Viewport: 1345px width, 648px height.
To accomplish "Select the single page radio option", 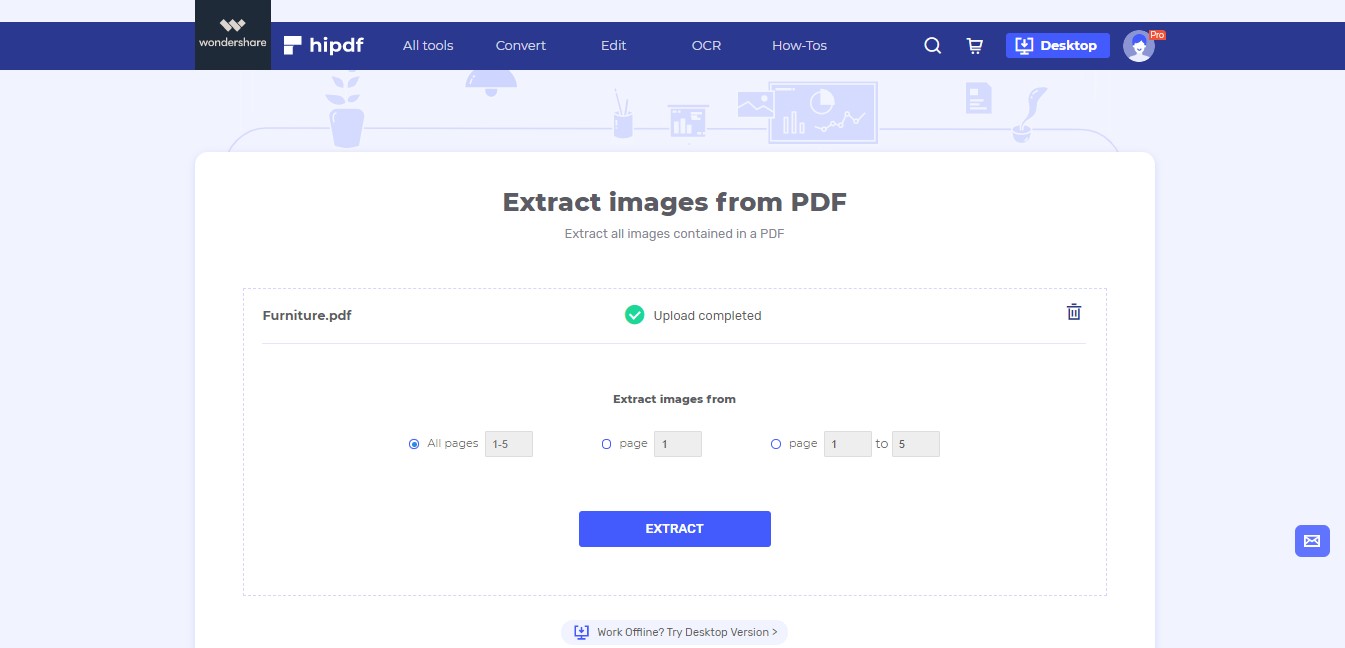I will coord(606,444).
